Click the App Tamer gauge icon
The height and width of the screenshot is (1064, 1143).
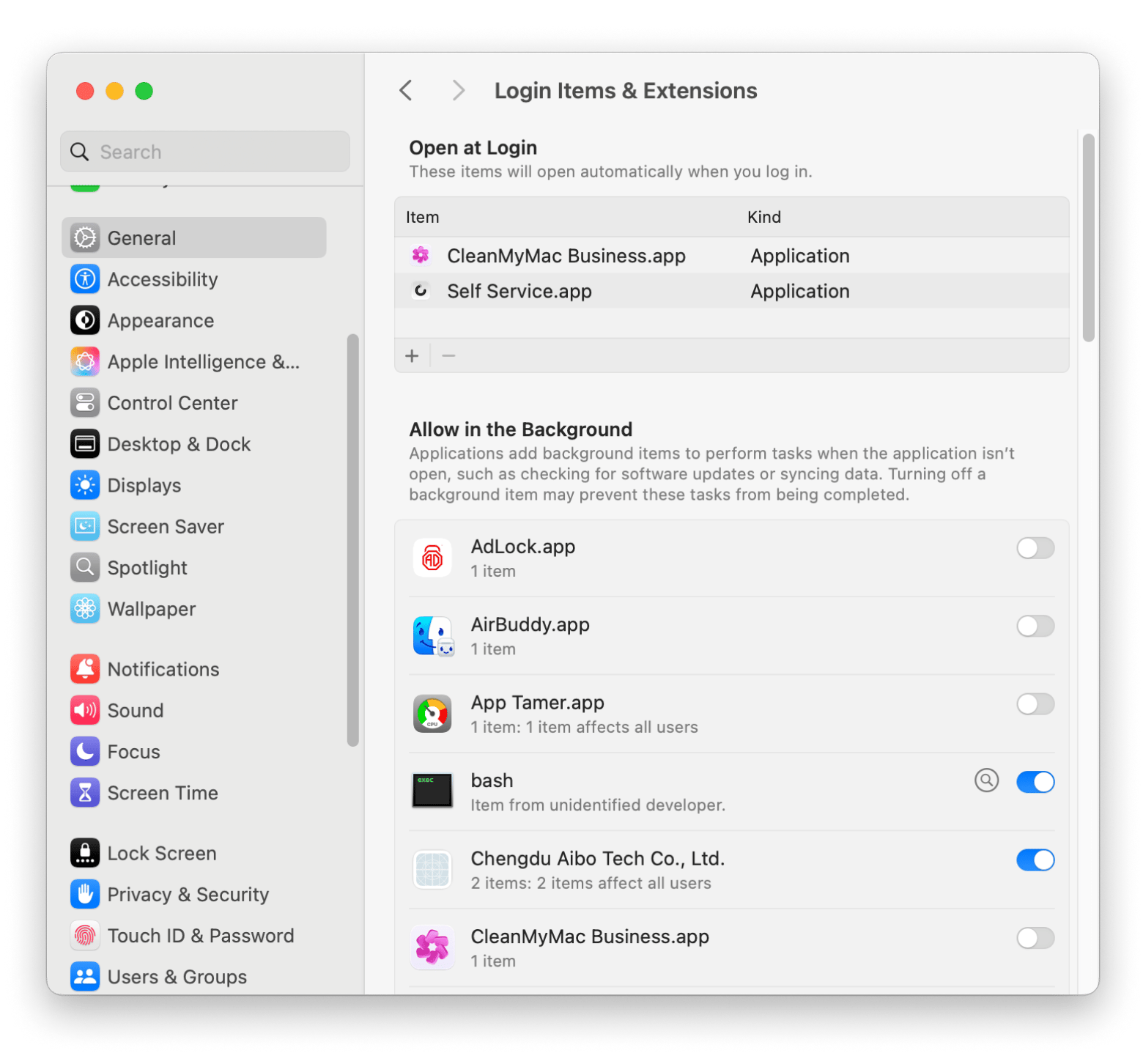click(x=432, y=714)
